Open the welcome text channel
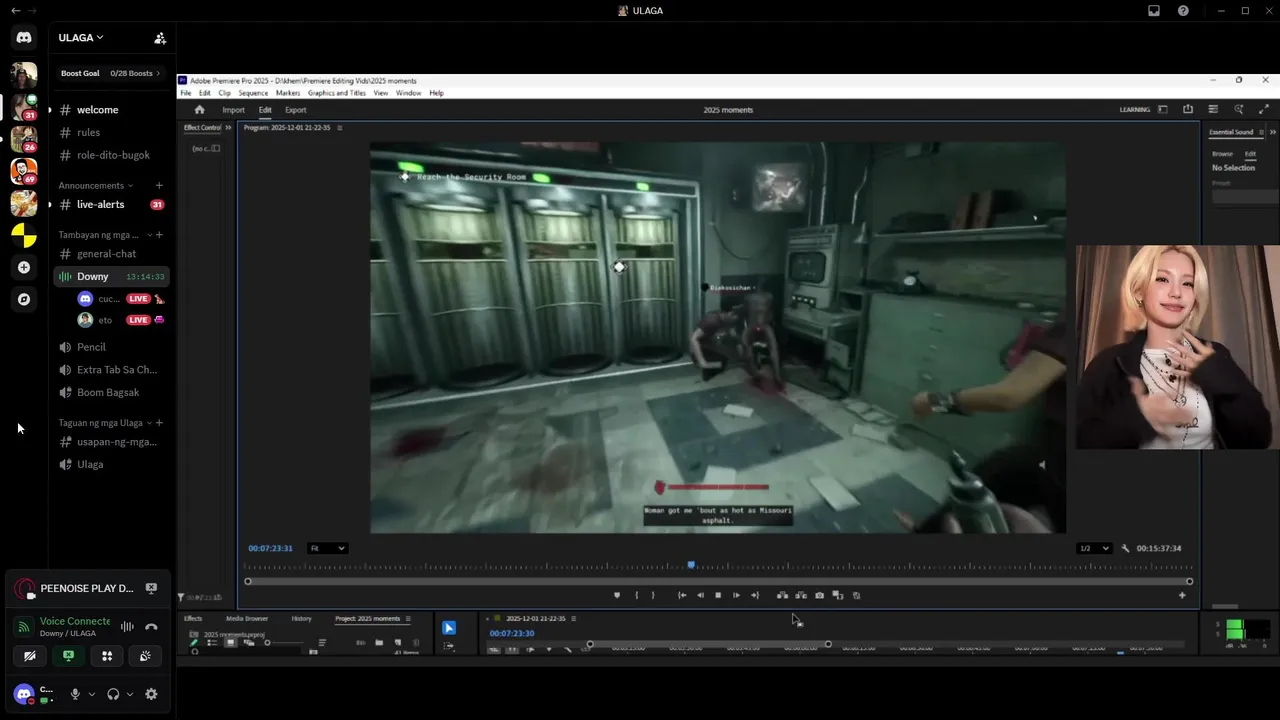Screen dimensions: 1280x720 click(x=111, y=110)
